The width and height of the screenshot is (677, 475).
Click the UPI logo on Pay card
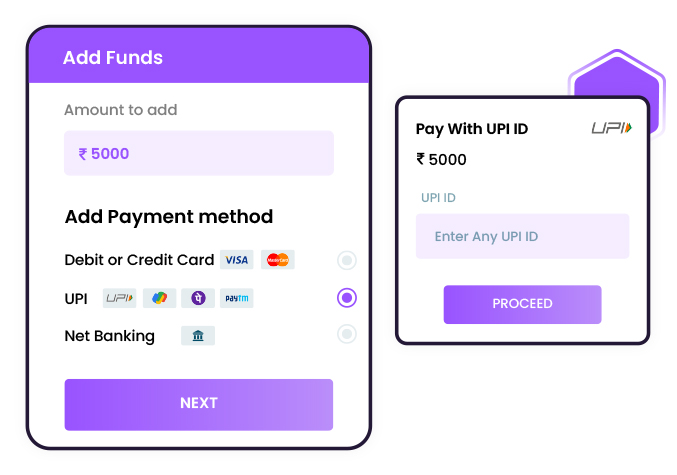coord(611,128)
